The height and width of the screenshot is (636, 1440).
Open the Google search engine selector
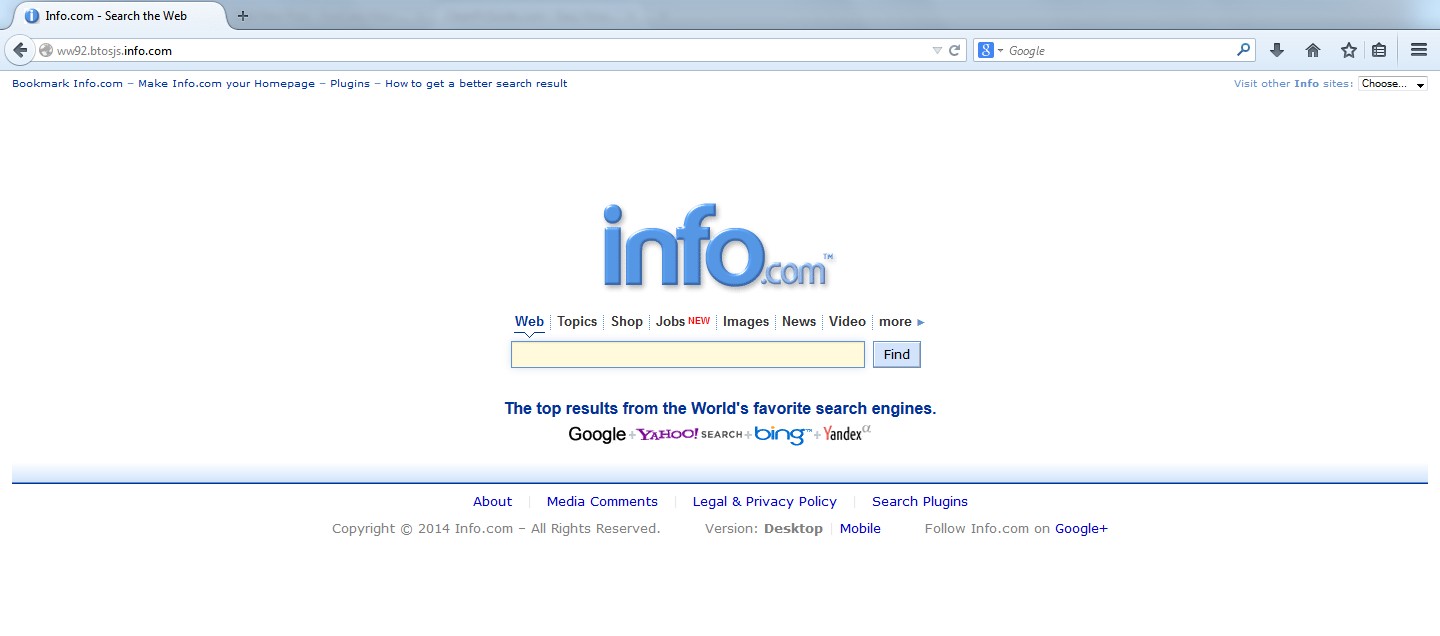(991, 50)
